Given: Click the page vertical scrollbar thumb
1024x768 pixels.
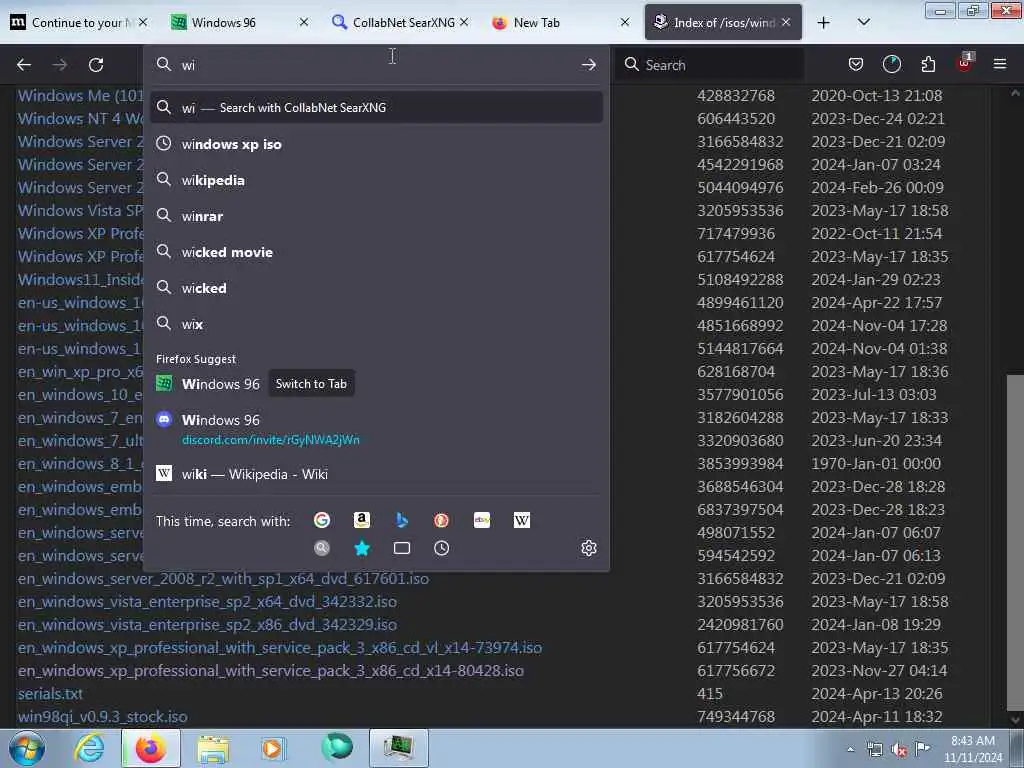Looking at the screenshot, I should pos(1015,542).
